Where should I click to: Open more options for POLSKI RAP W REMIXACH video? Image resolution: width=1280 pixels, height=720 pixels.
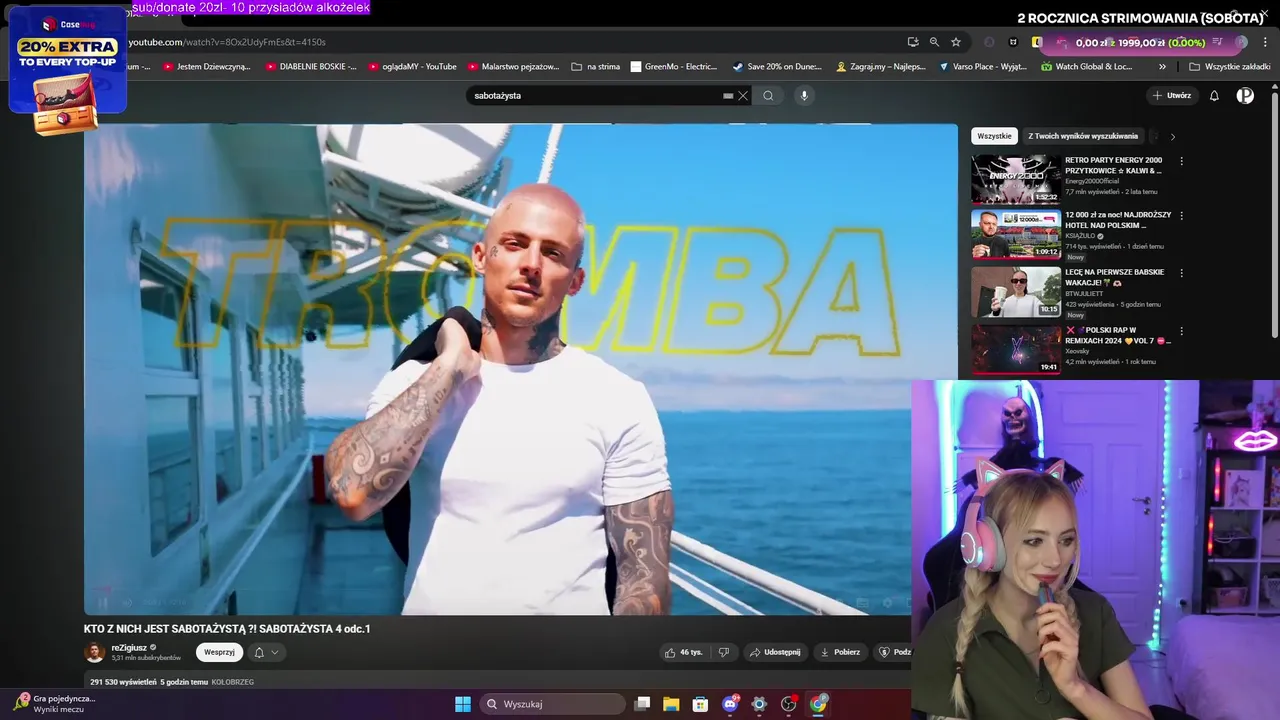pyautogui.click(x=1181, y=331)
